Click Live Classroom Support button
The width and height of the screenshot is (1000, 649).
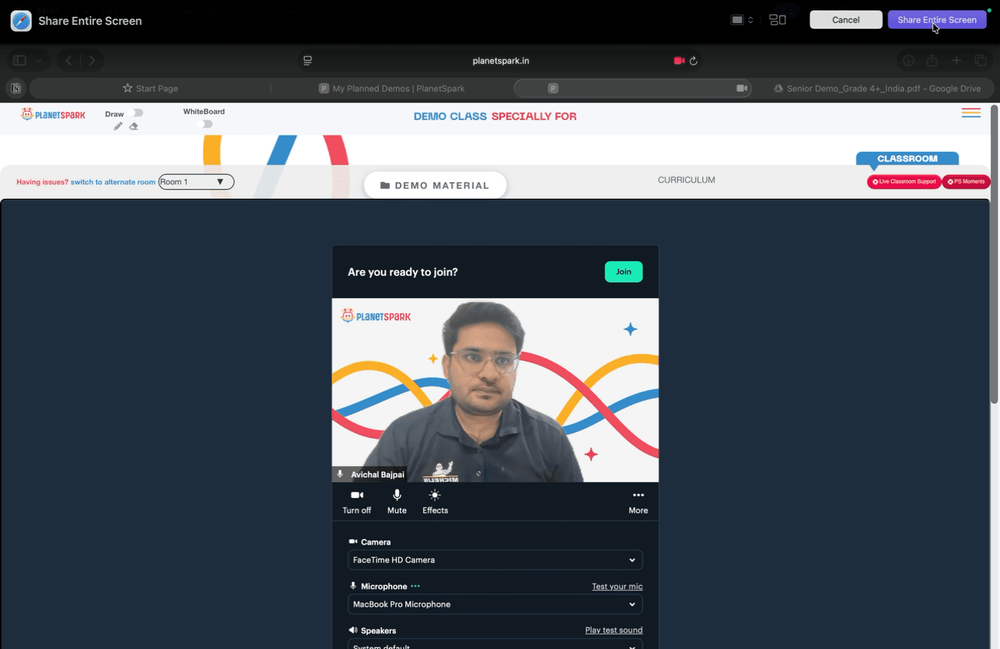click(904, 182)
